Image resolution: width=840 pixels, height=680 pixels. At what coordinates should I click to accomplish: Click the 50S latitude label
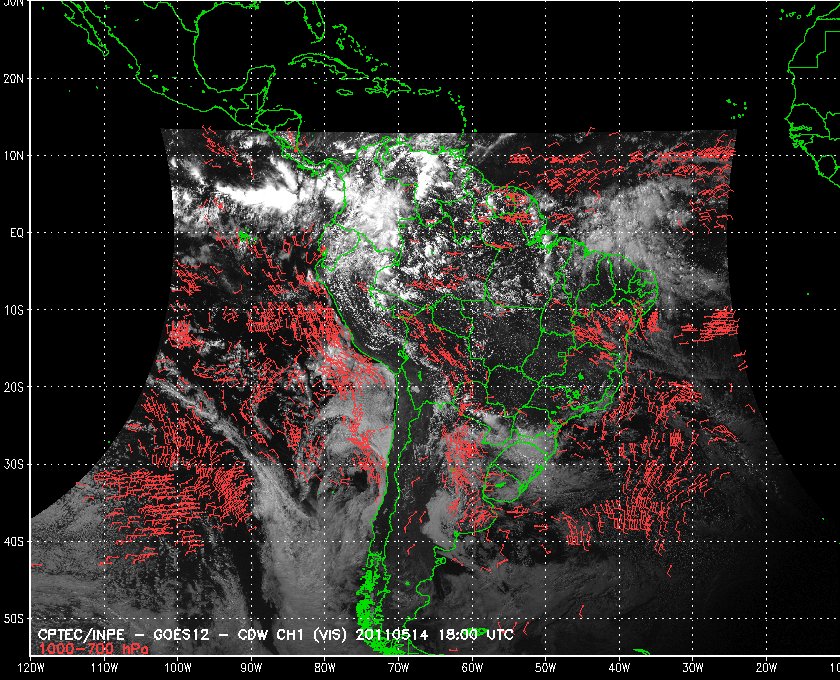[x=14, y=619]
